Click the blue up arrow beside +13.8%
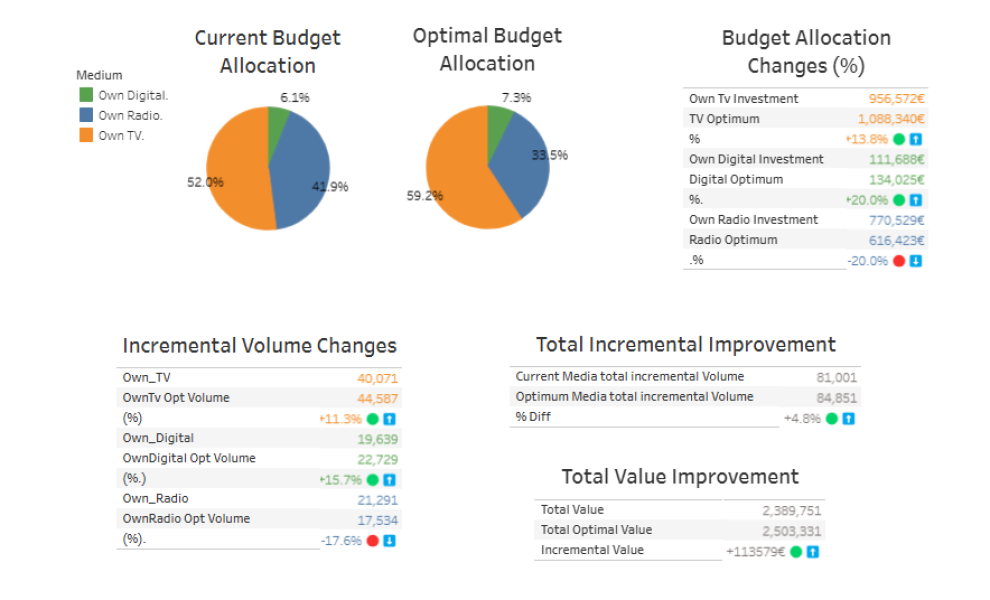990x600 pixels. pos(915,139)
